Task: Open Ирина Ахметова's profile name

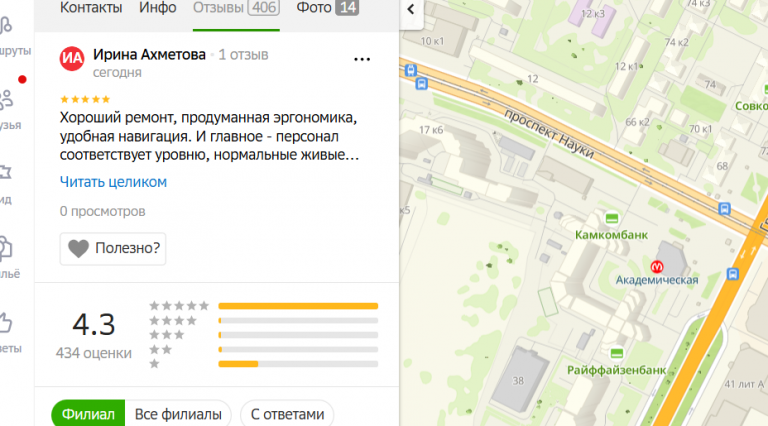Action: coord(149,54)
